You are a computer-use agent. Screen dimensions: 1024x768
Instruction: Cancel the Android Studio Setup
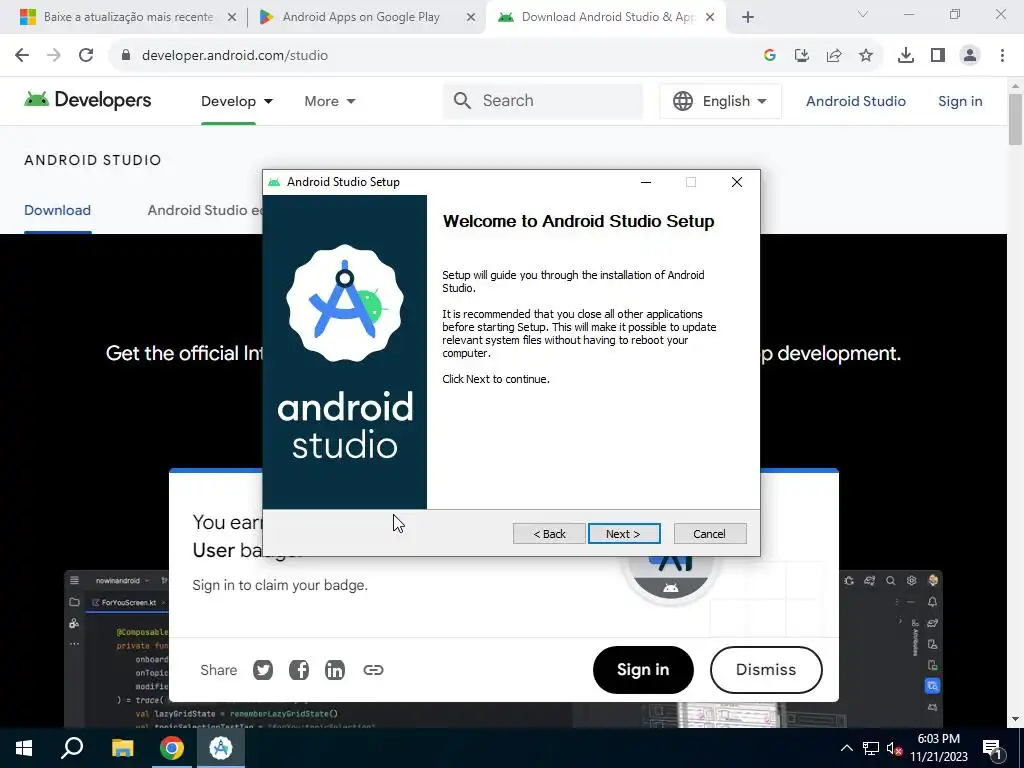[x=710, y=534]
